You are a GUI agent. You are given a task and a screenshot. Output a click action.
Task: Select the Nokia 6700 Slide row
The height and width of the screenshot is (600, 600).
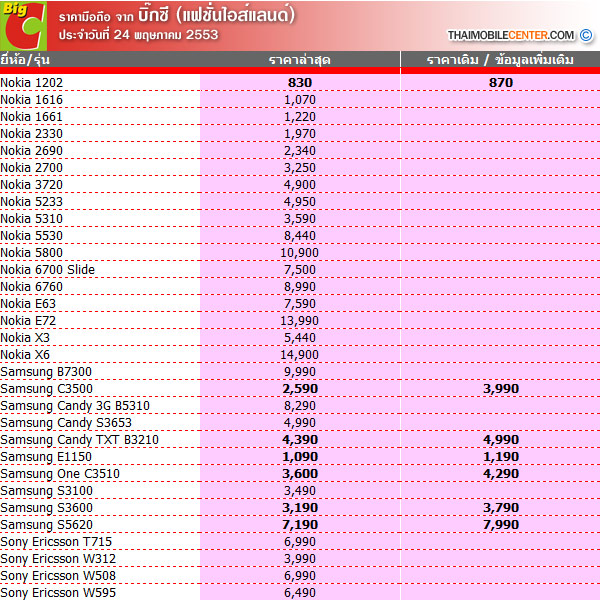(47, 270)
